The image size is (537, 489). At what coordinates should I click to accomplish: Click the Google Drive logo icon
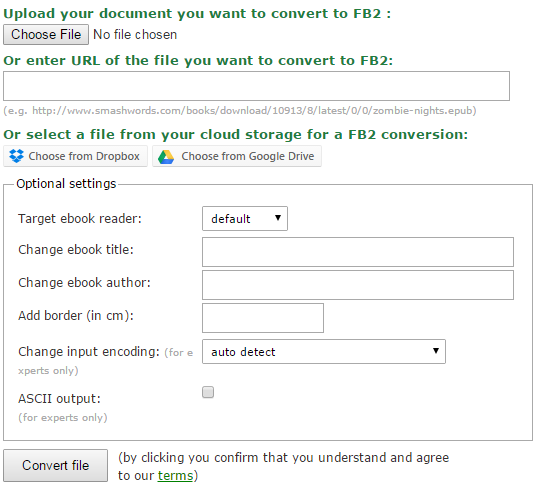point(166,157)
